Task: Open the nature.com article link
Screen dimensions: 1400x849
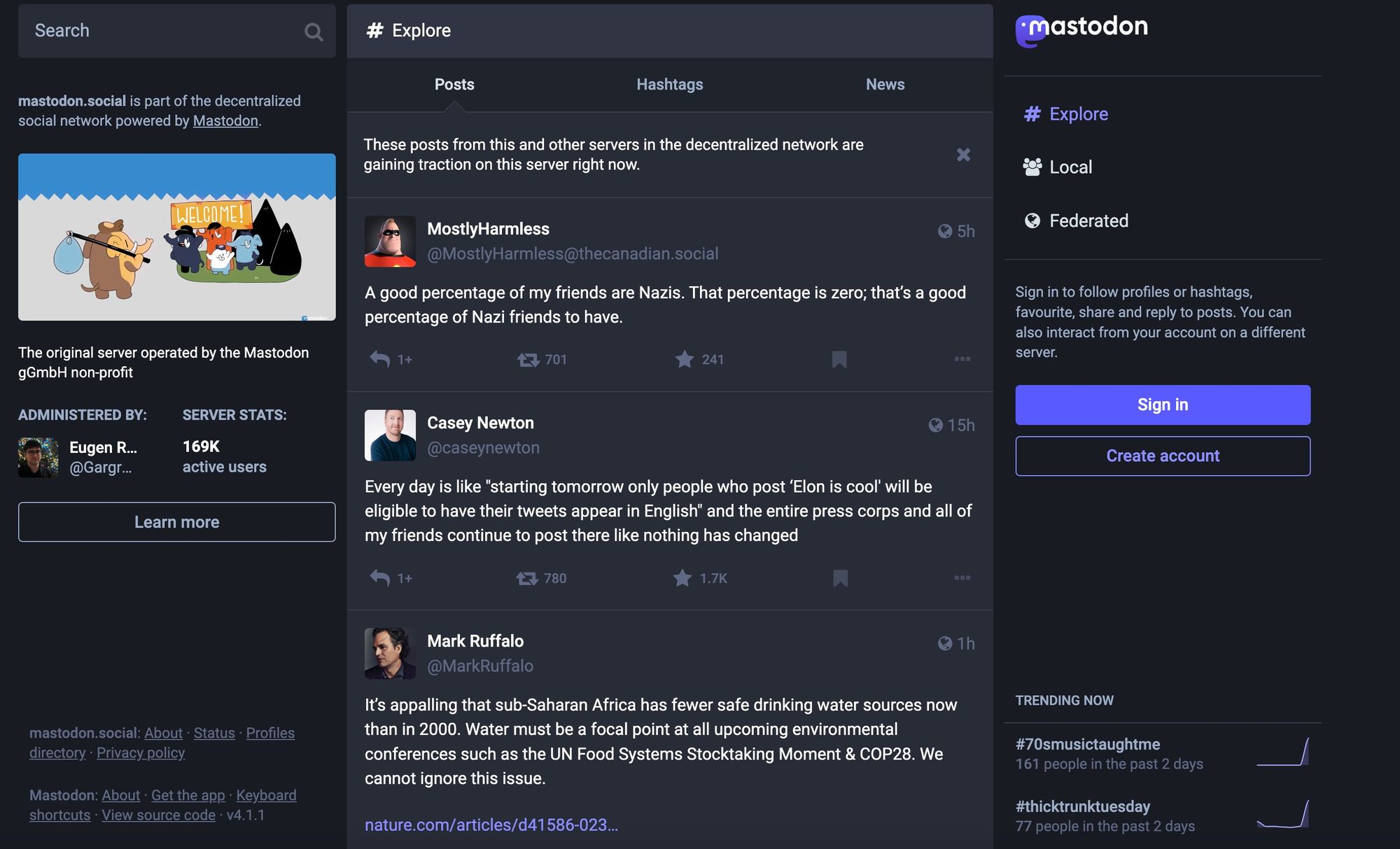Action: click(491, 825)
